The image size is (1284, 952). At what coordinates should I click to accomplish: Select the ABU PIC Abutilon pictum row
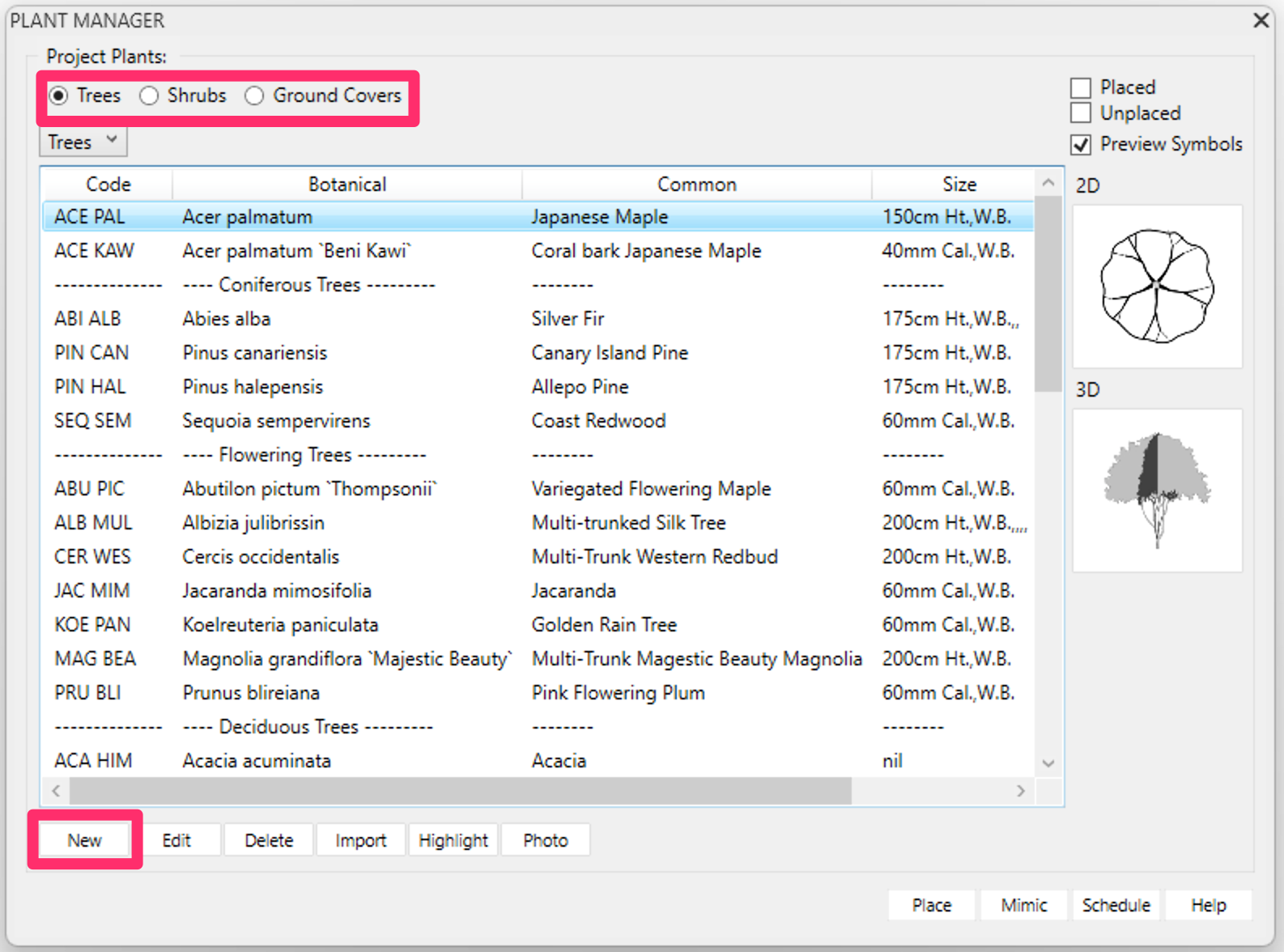[538, 489]
